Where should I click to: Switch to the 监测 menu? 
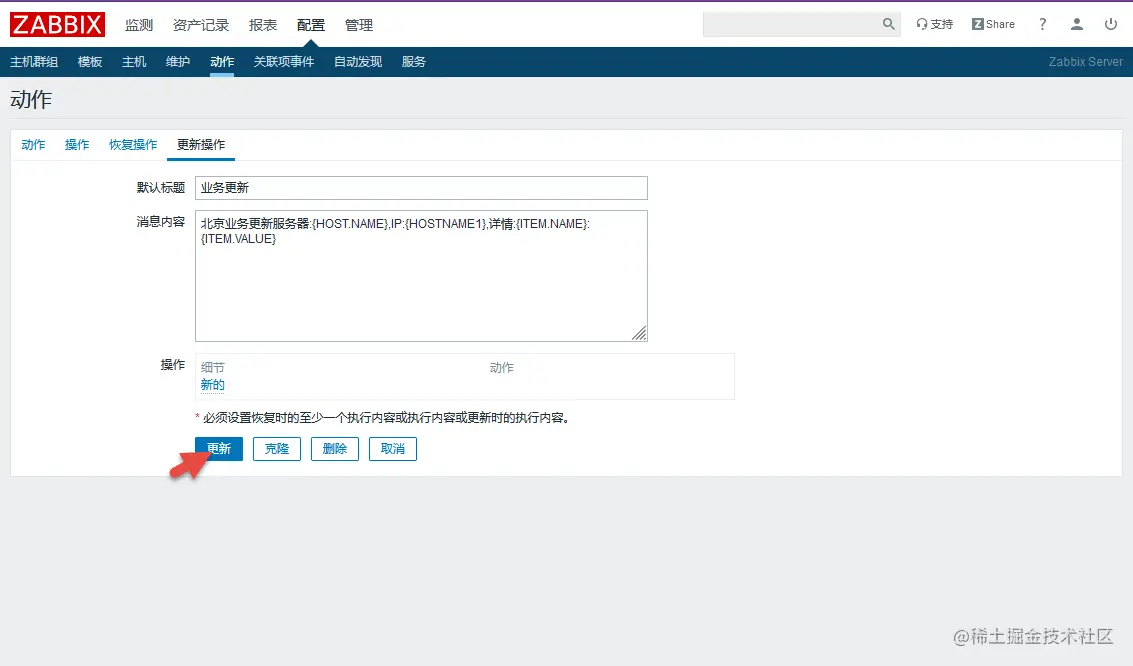point(140,25)
